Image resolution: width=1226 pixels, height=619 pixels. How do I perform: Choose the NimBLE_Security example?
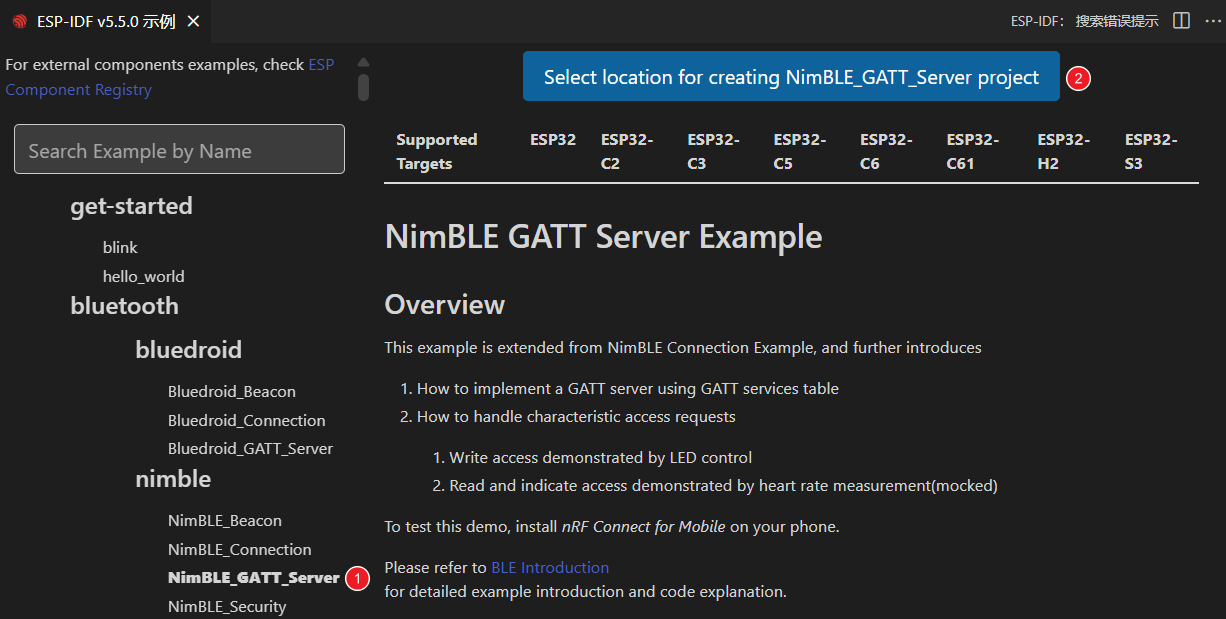[x=226, y=606]
